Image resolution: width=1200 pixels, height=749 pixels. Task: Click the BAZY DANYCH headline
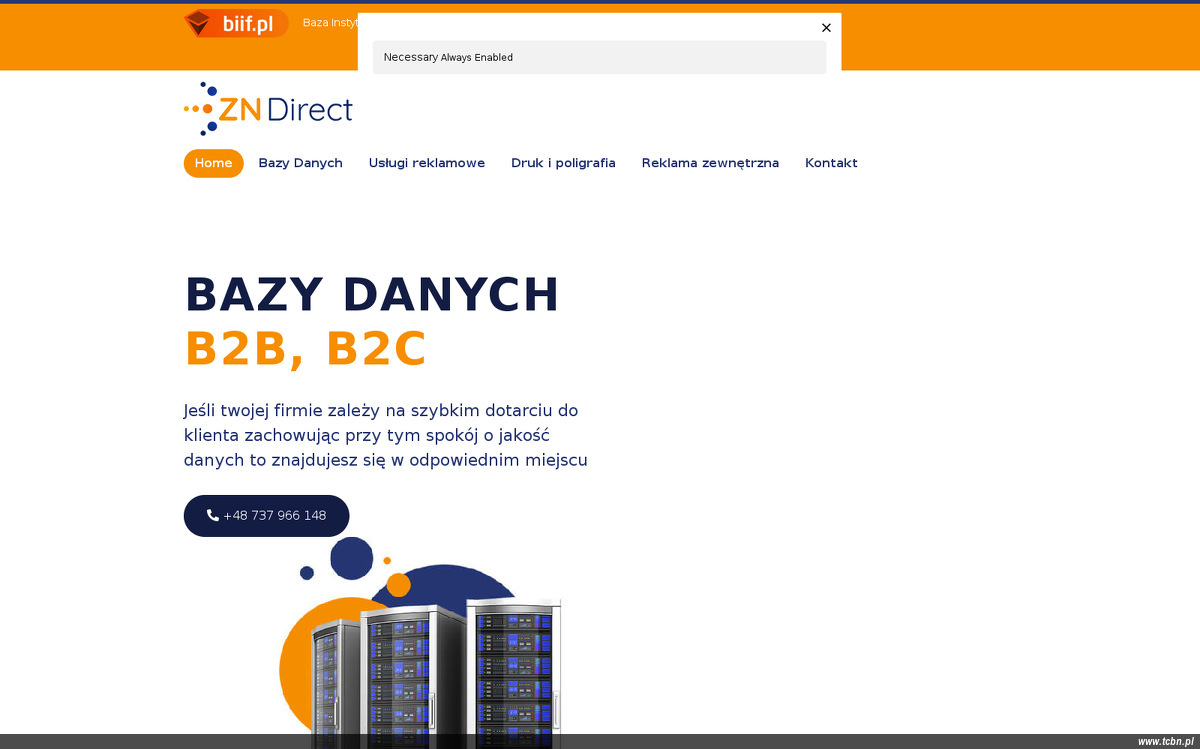click(372, 295)
